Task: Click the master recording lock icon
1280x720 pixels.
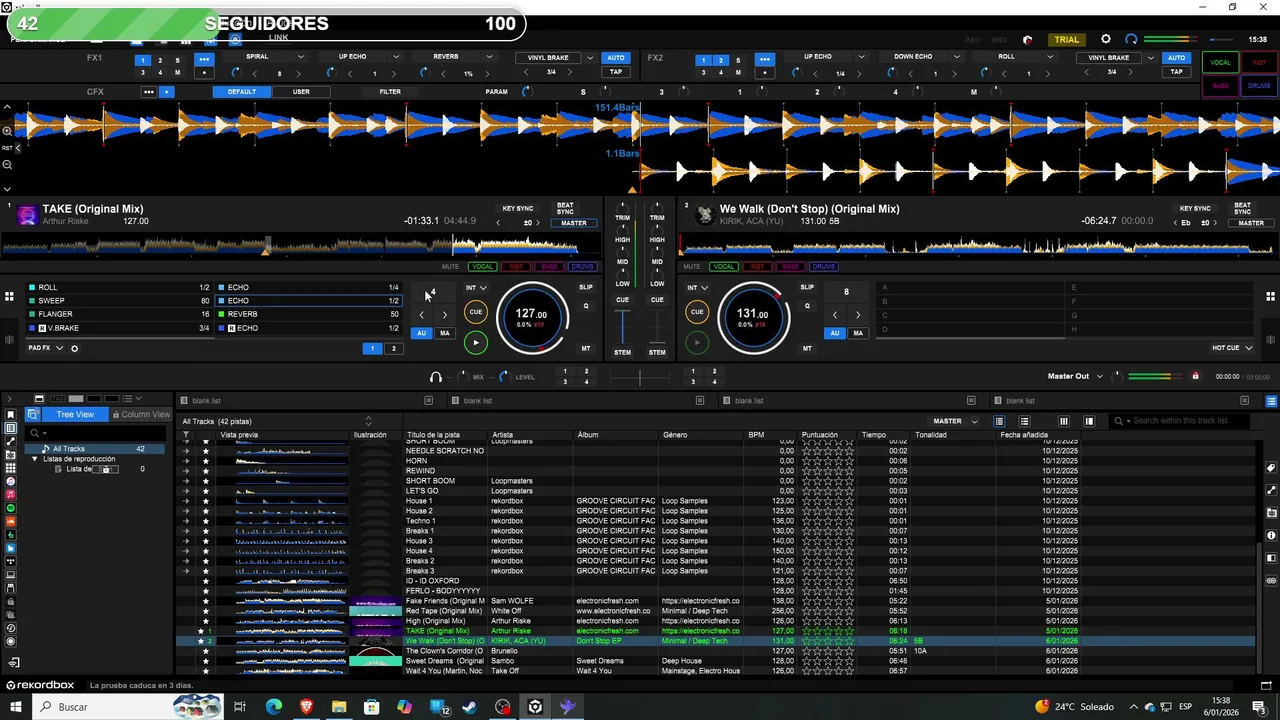Action: pos(1195,376)
